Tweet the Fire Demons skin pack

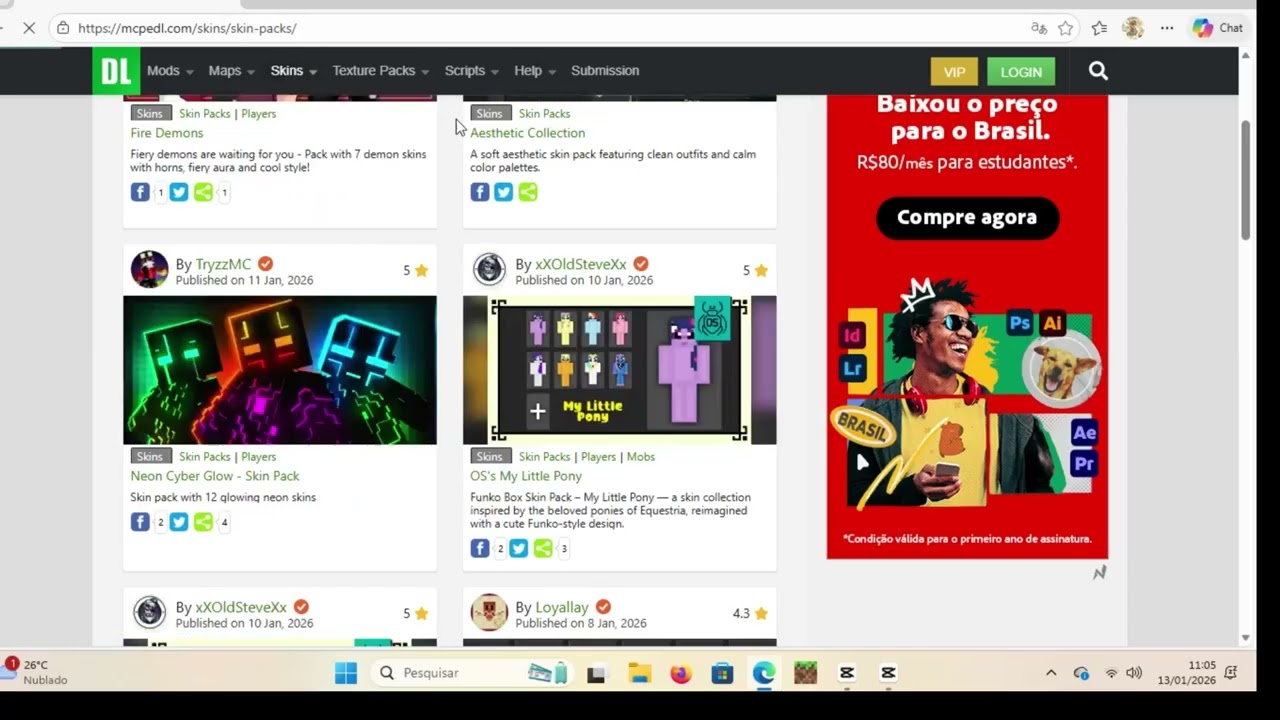[x=178, y=192]
